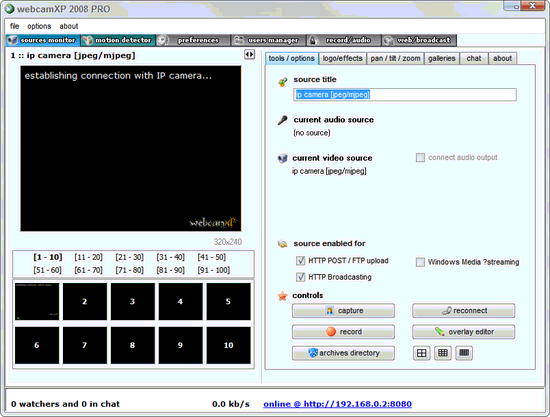This screenshot has height=417, width=550.
Task: Select source thumbnail 8
Action: click(x=133, y=345)
